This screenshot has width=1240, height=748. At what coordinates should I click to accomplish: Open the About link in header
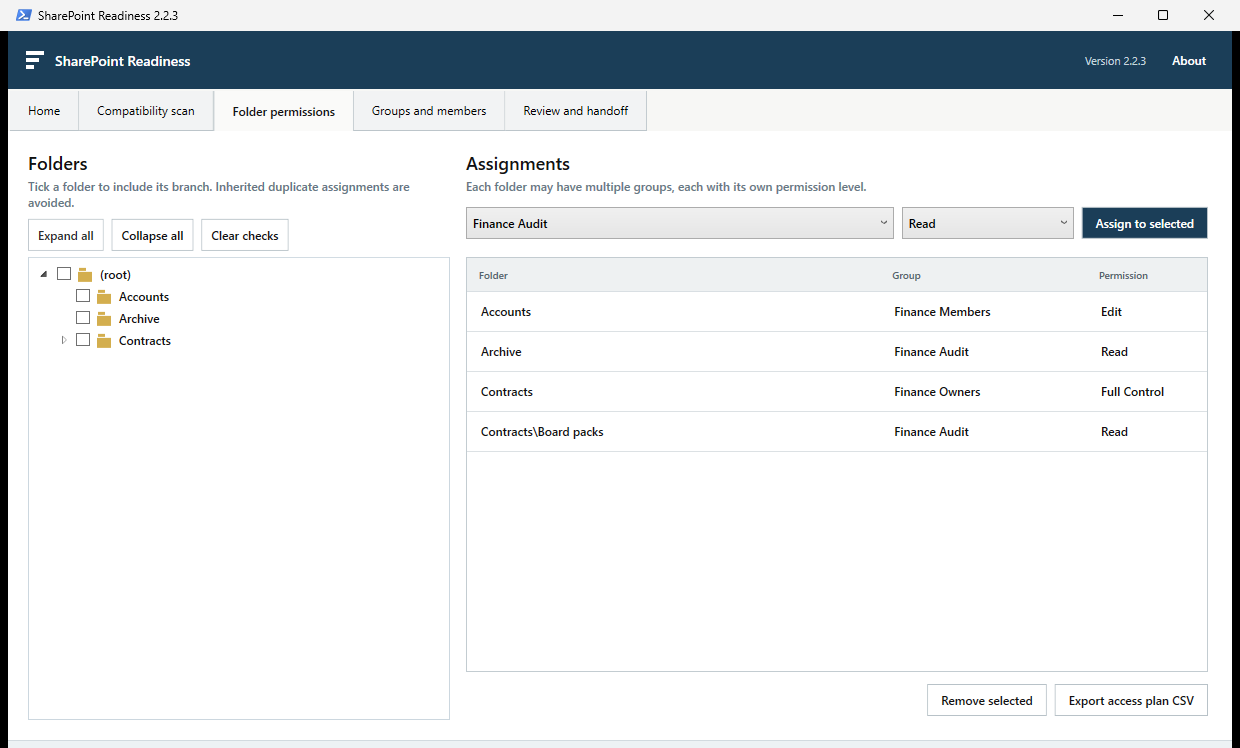pyautogui.click(x=1189, y=61)
